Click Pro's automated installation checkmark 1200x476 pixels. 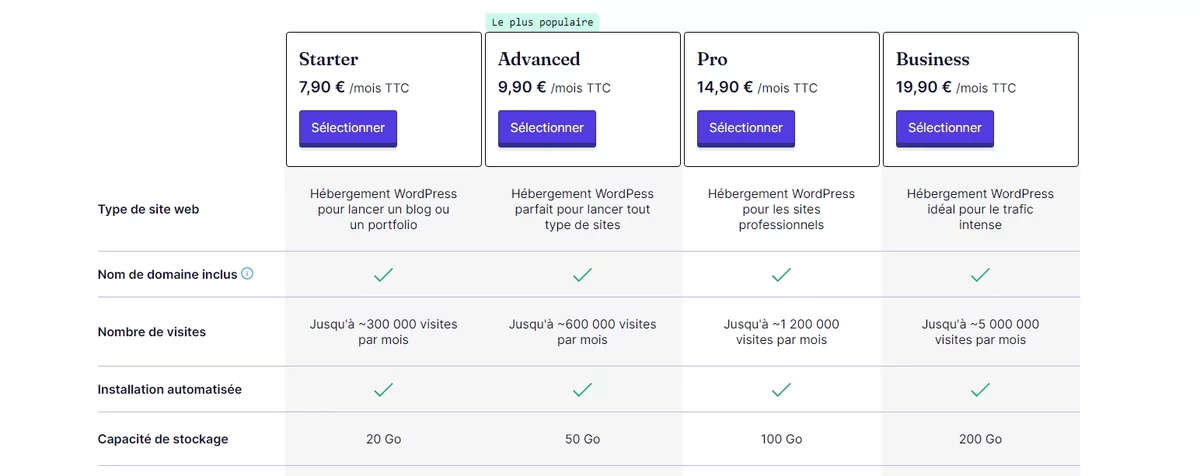(781, 389)
